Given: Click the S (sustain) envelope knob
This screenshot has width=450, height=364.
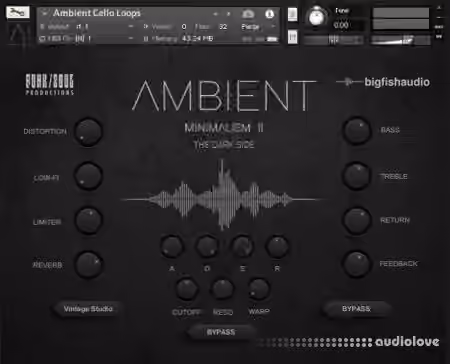Looking at the screenshot, I should [242, 247].
